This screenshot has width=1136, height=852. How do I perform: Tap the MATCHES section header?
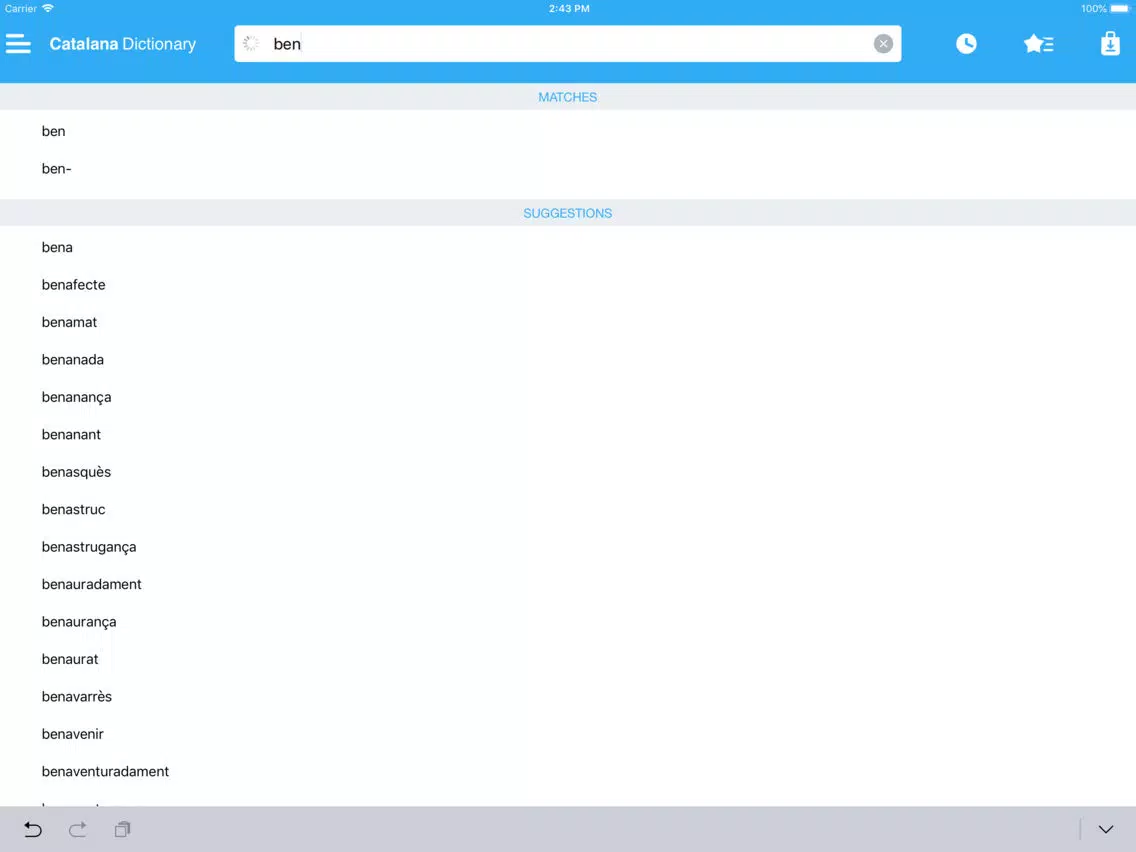567,97
